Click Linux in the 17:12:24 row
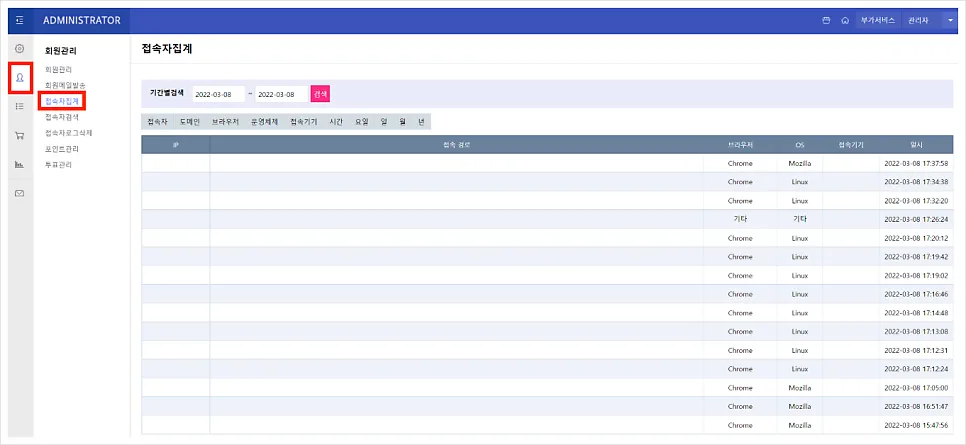This screenshot has height=445, width=966. coord(800,369)
